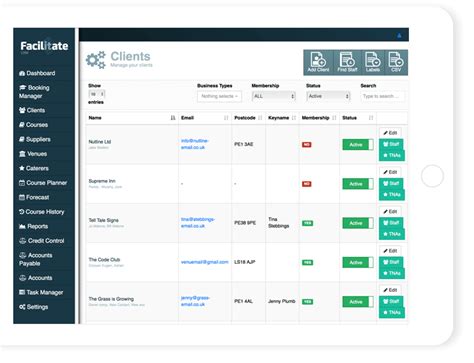Click the Facilitate logo
The width and height of the screenshot is (474, 363).
coord(44,46)
